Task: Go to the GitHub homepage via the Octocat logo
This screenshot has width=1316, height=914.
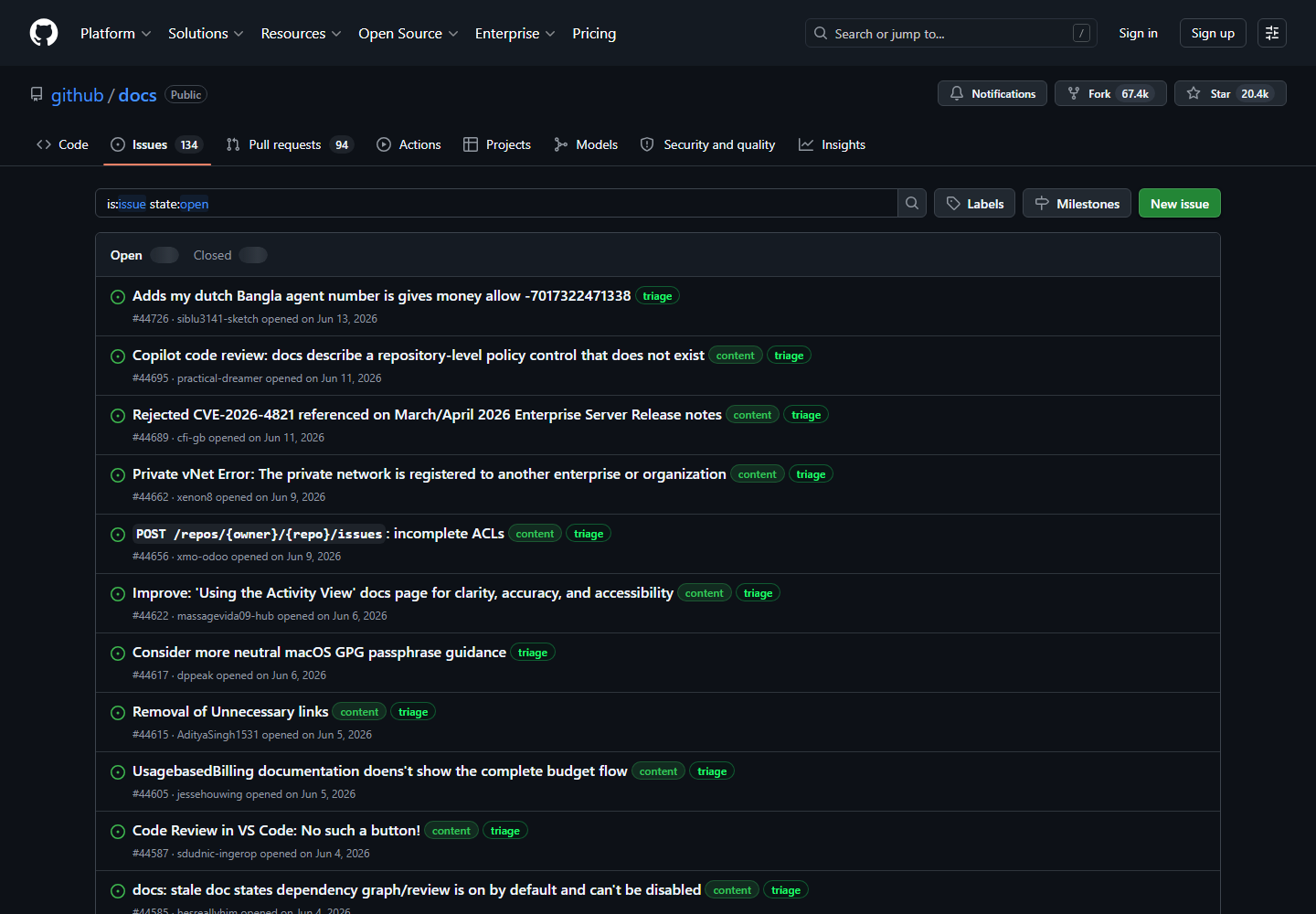Action: click(x=44, y=33)
